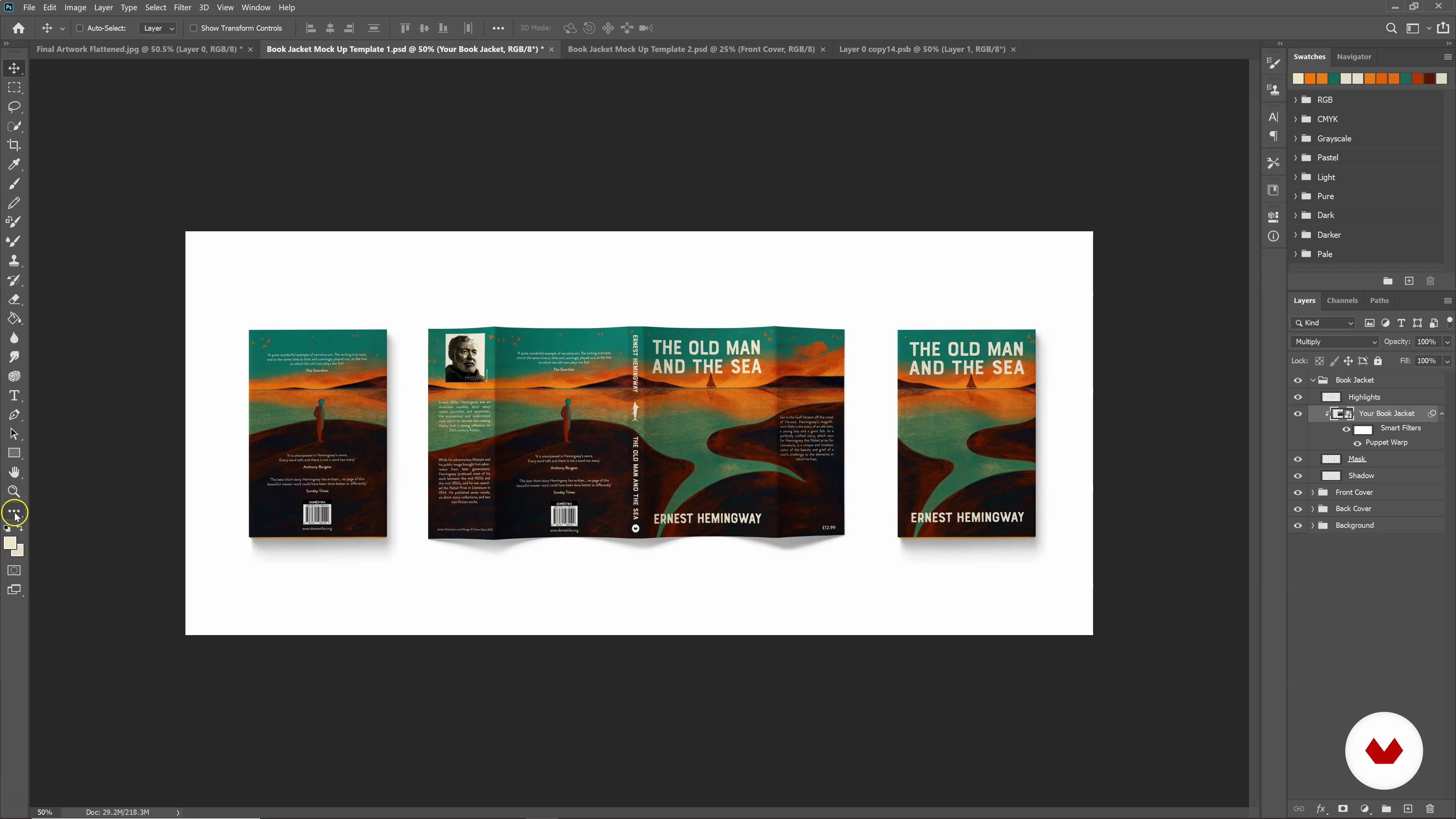The width and height of the screenshot is (1456, 819).
Task: Open the Filter menu
Action: pos(182,7)
